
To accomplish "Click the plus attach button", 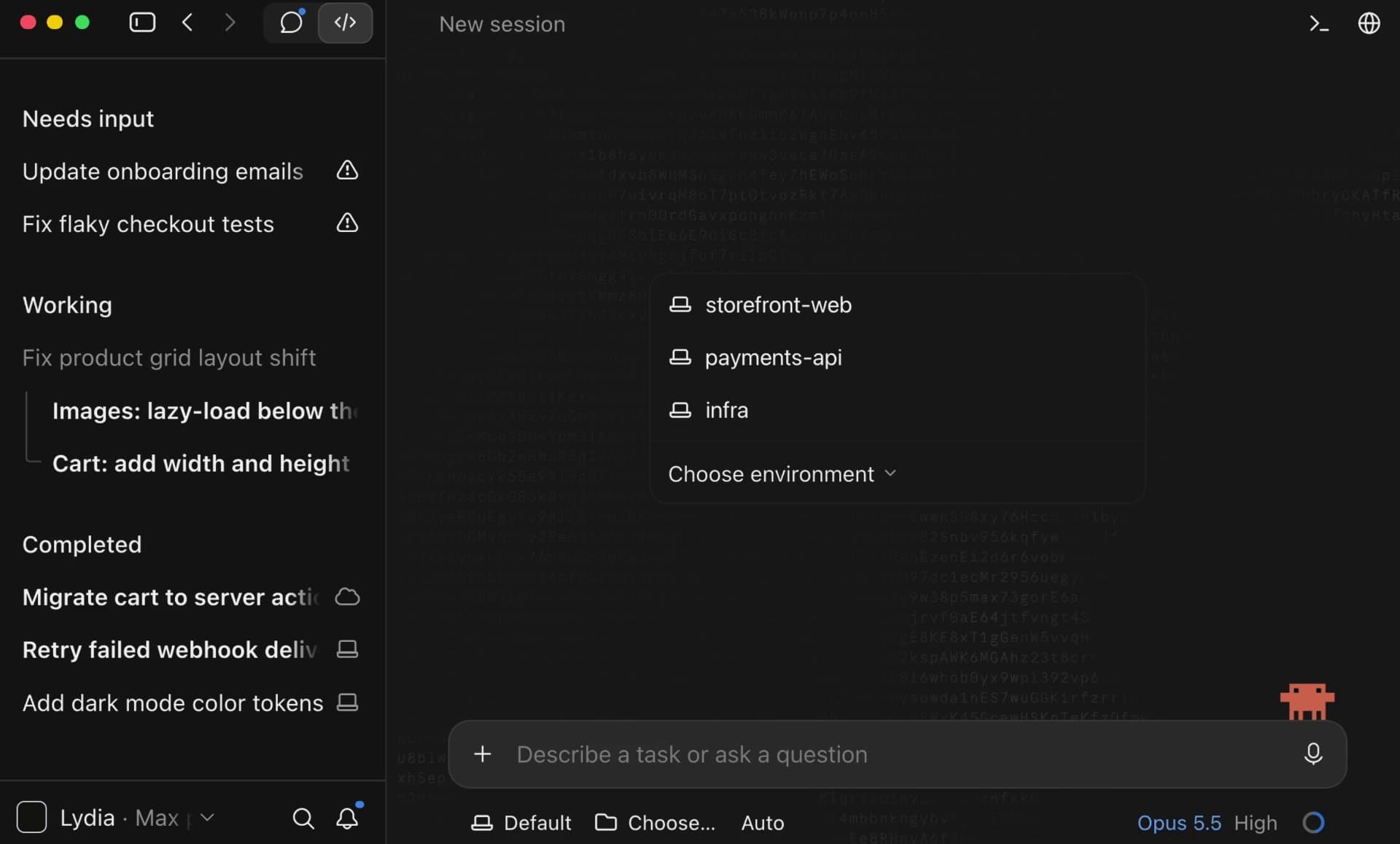I will click(482, 754).
